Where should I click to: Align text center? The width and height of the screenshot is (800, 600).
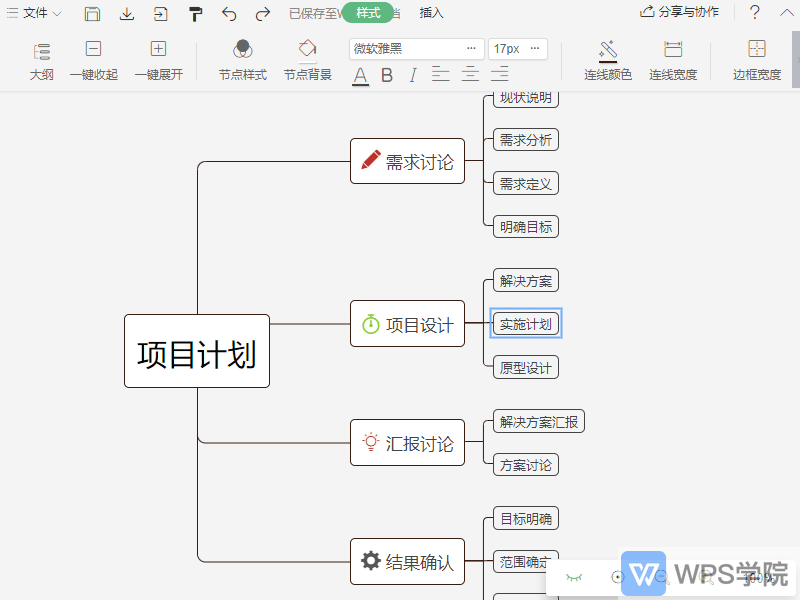470,74
